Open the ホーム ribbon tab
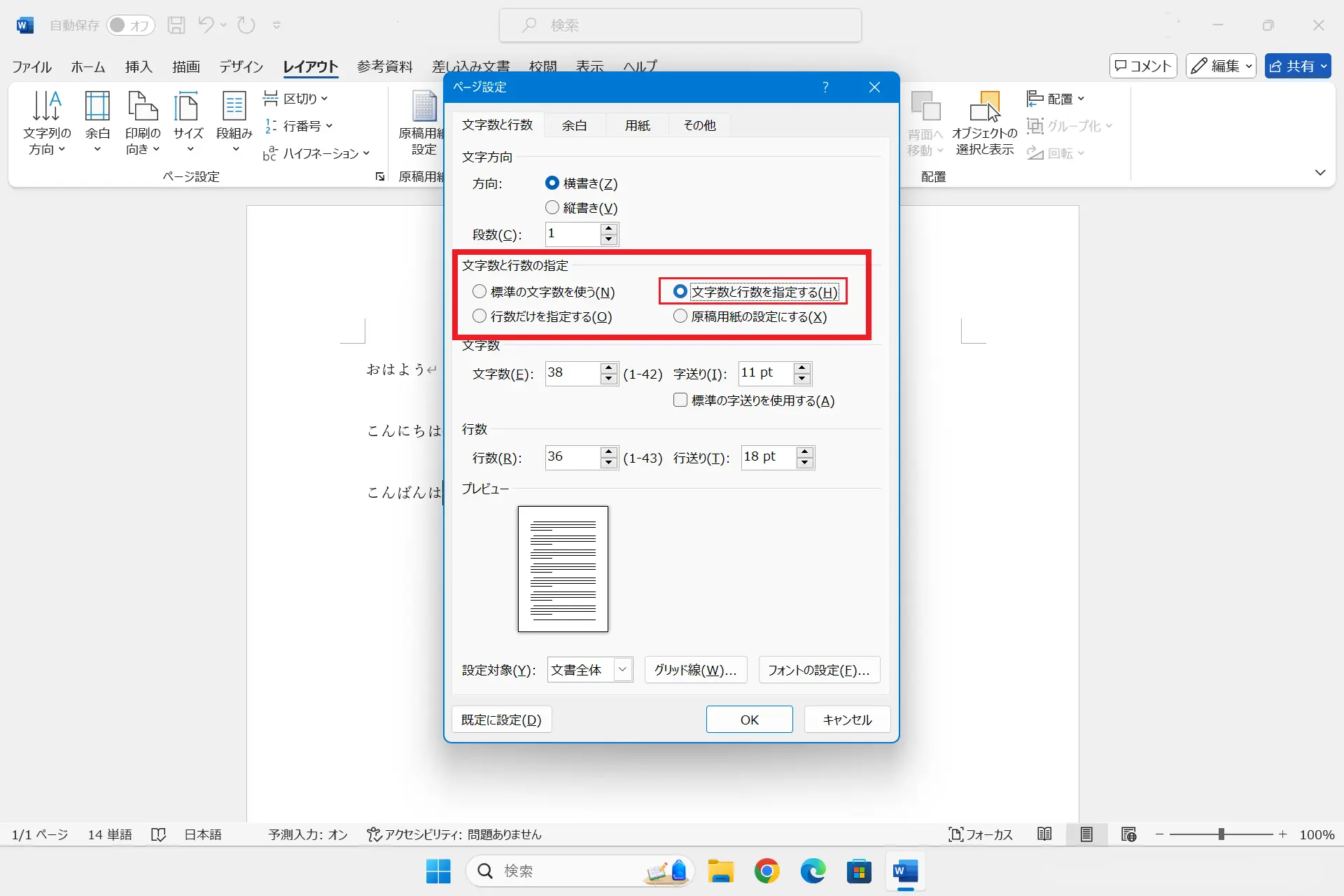1344x896 pixels. pyautogui.click(x=87, y=66)
